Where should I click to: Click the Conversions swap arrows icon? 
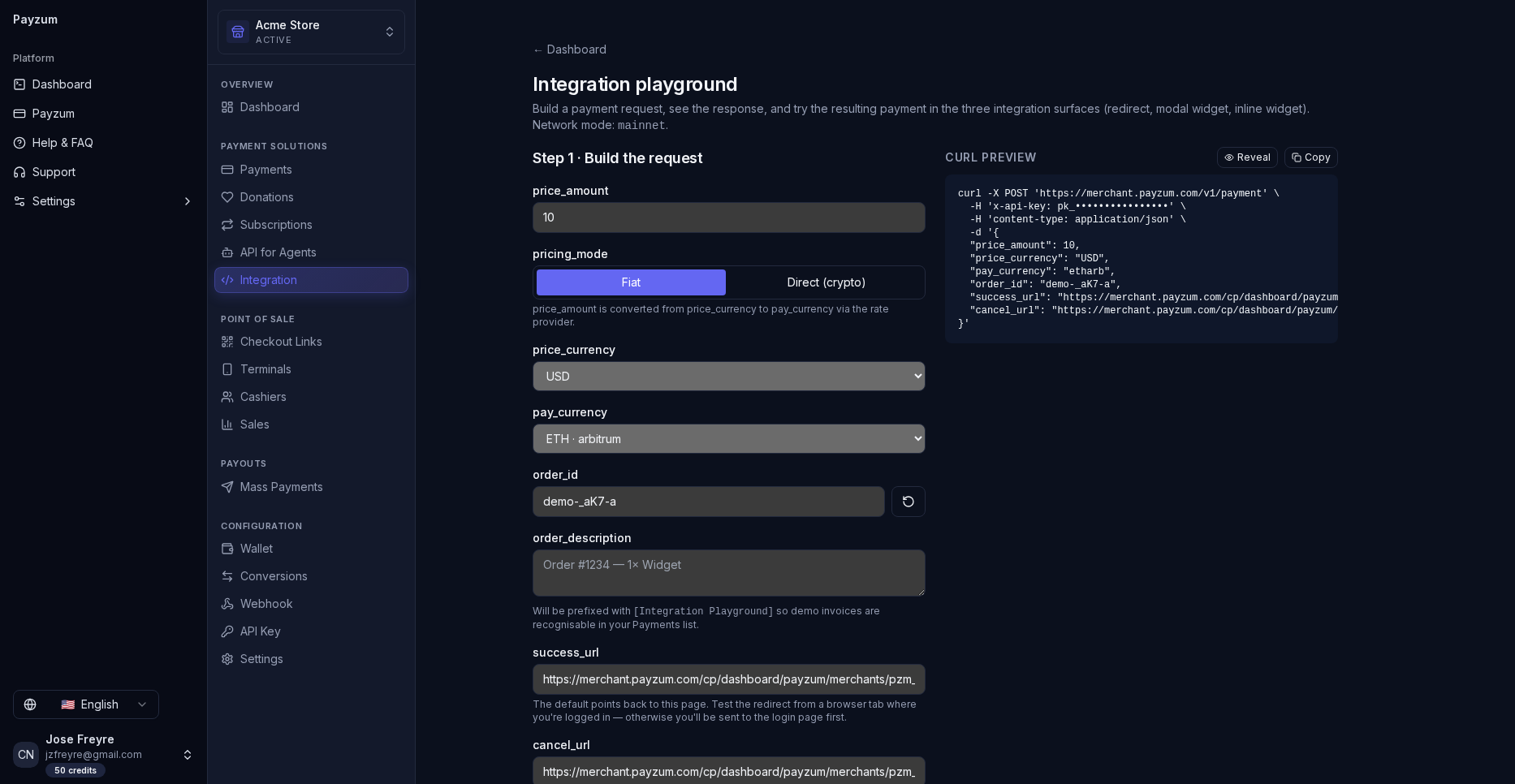click(227, 576)
